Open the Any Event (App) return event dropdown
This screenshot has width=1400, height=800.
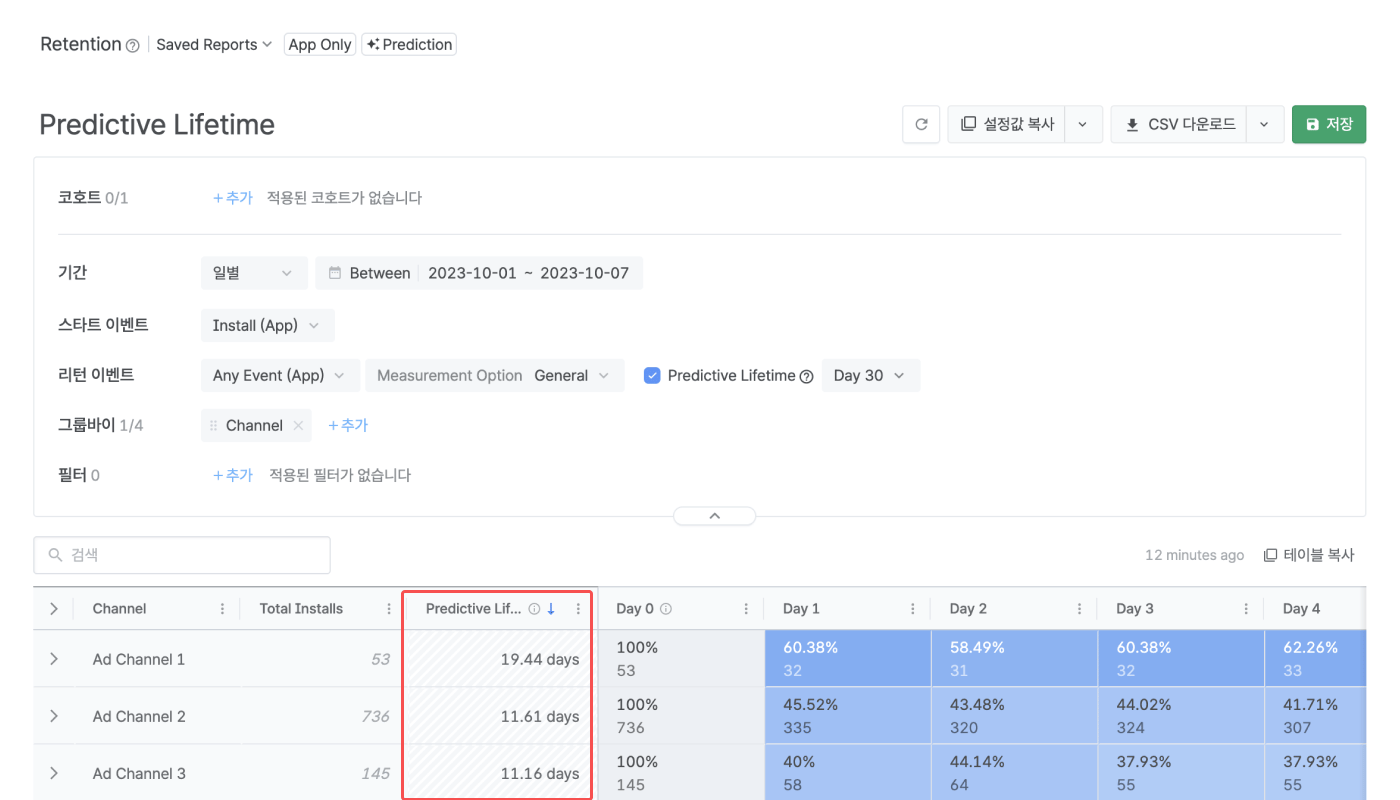279,376
